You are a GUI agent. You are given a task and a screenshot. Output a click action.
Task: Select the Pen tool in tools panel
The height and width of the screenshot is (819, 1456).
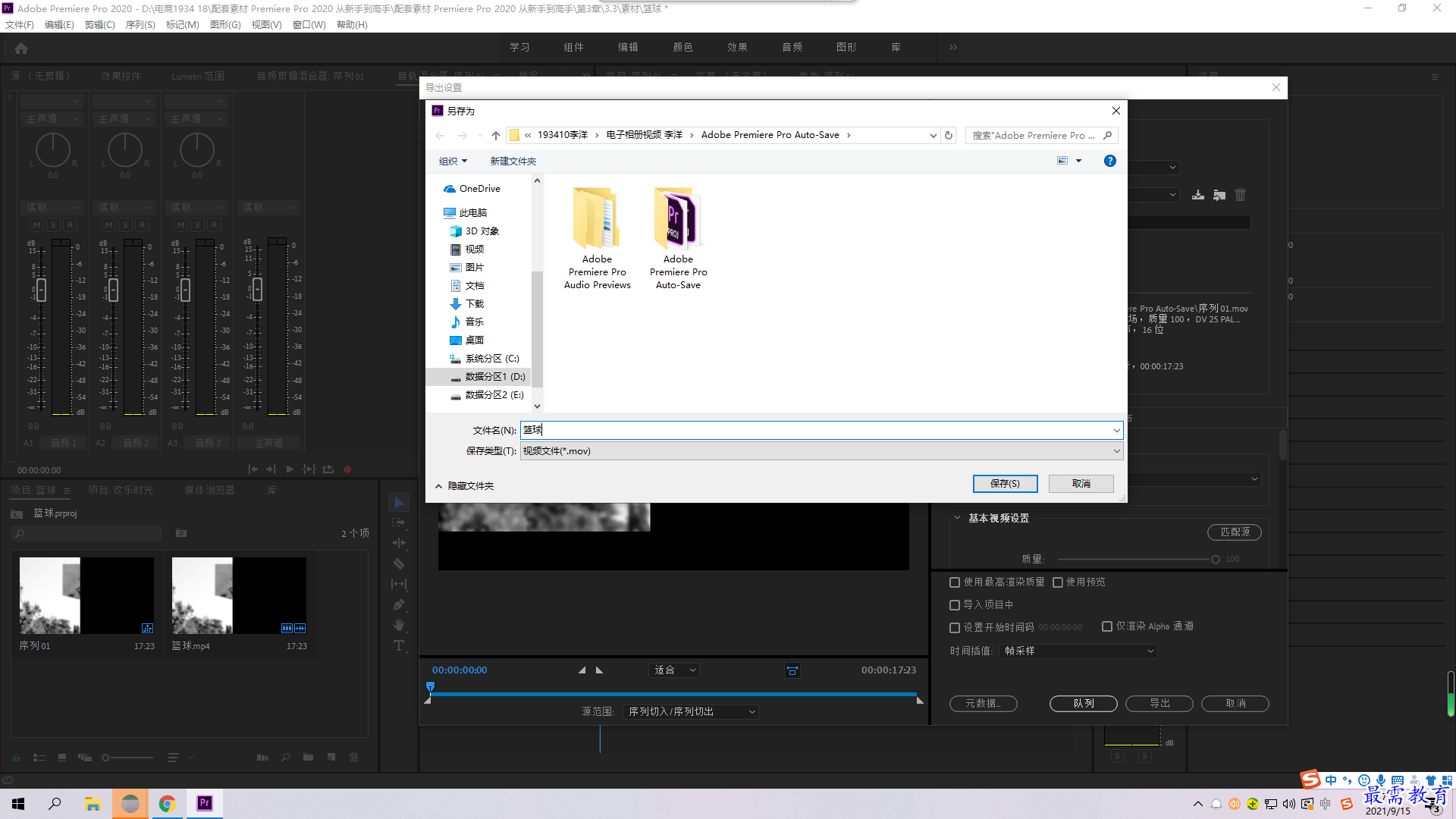click(x=399, y=604)
